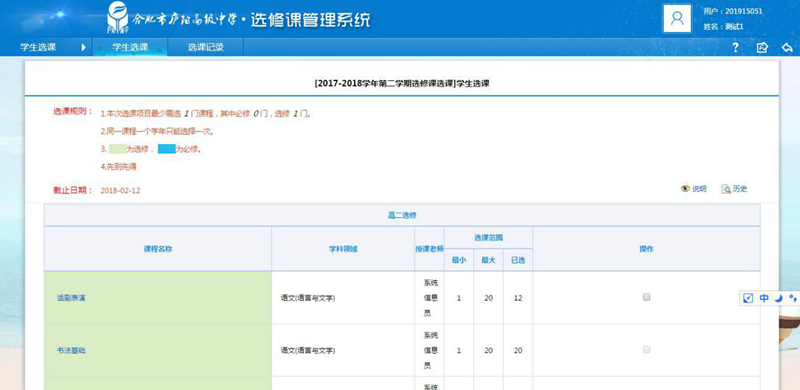Screen dimensions: 800x390
Task: Click the eye icon next to 说明
Action: [685, 189]
